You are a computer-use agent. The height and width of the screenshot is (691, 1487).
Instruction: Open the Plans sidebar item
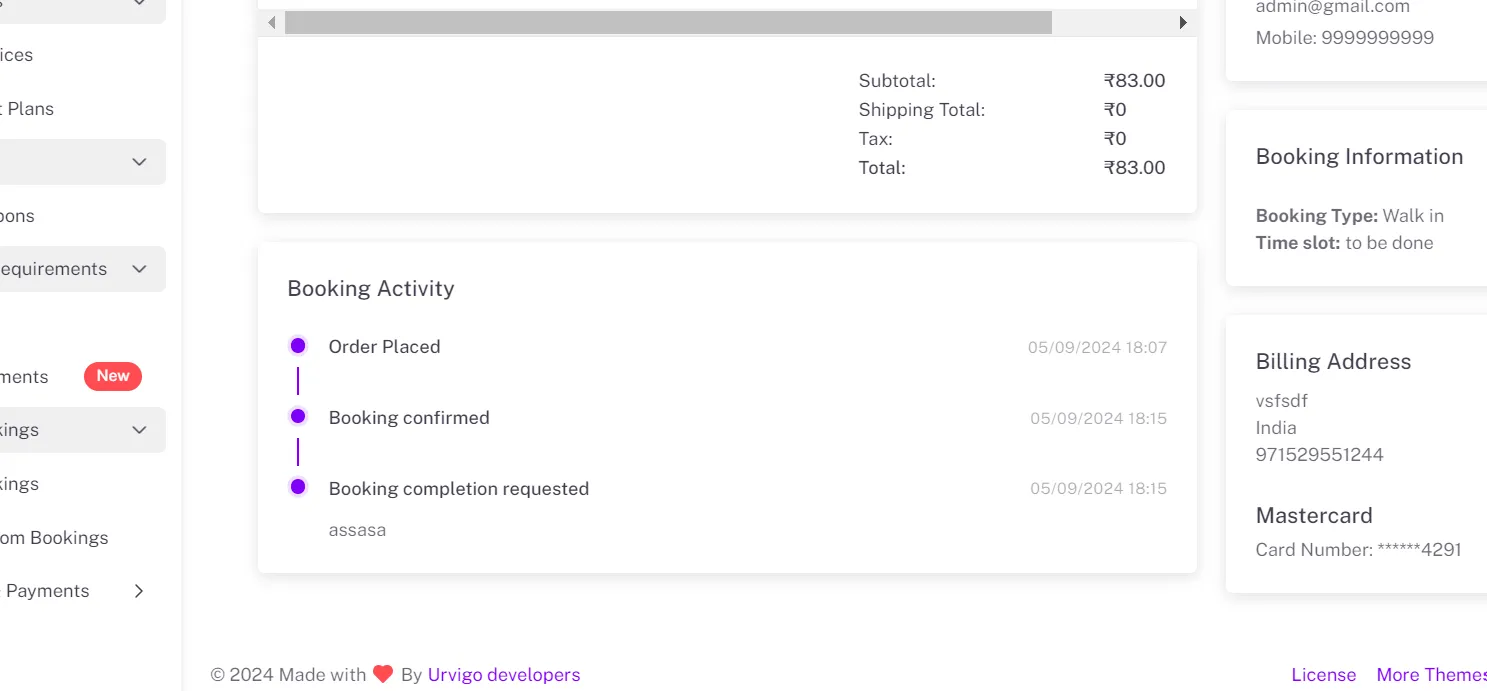point(30,109)
